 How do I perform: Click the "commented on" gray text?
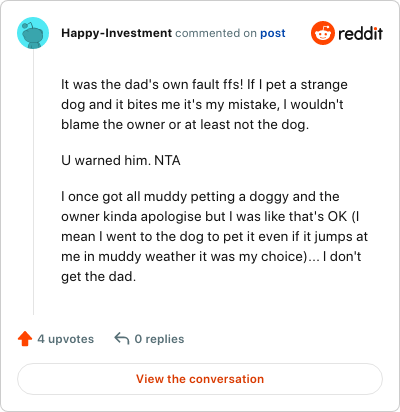[216, 33]
